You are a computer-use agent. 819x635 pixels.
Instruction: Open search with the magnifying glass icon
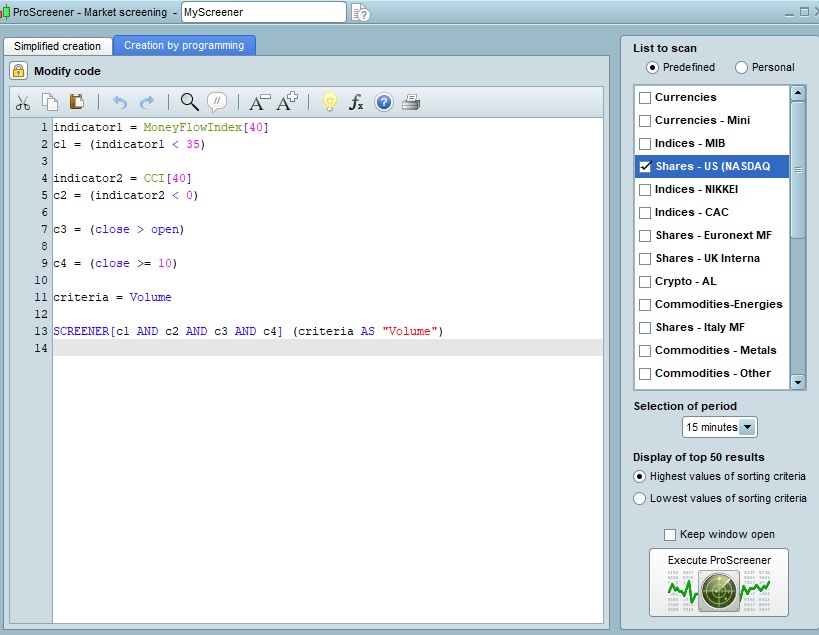coord(189,102)
